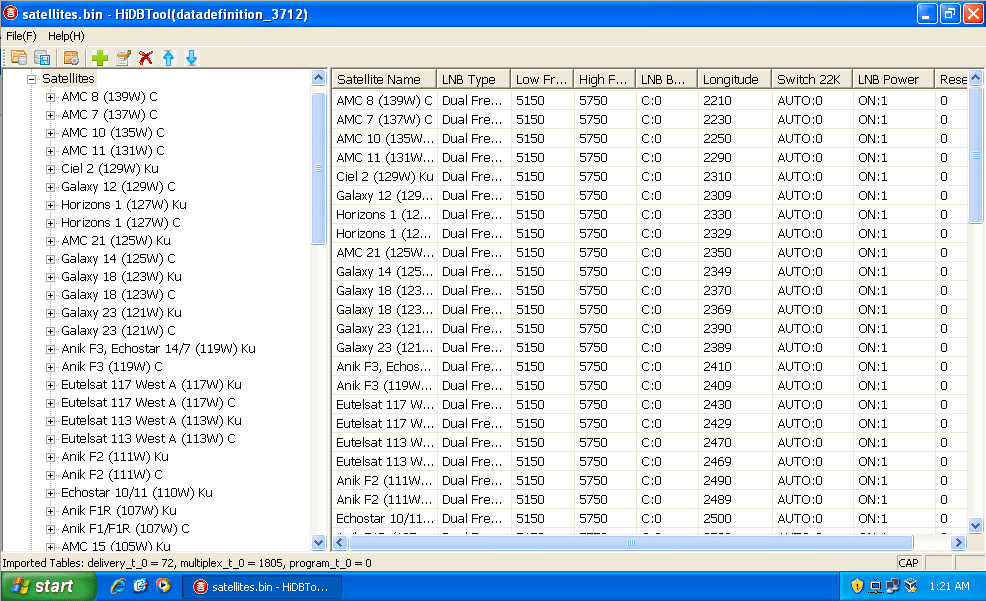The width and height of the screenshot is (986, 601).
Task: Launch Internet Explorer from the quick launch
Action: point(118,586)
